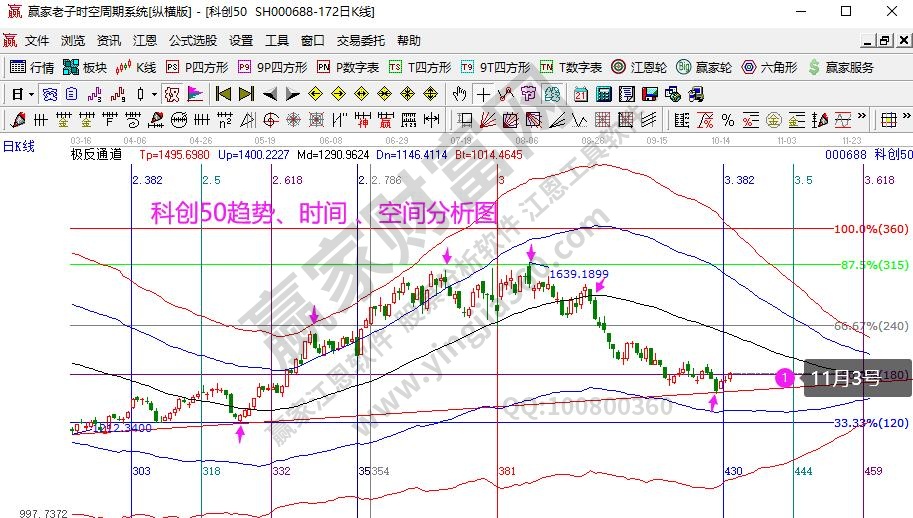Click the 000688 科创50 stock code label
913x518 pixels.
click(868, 154)
